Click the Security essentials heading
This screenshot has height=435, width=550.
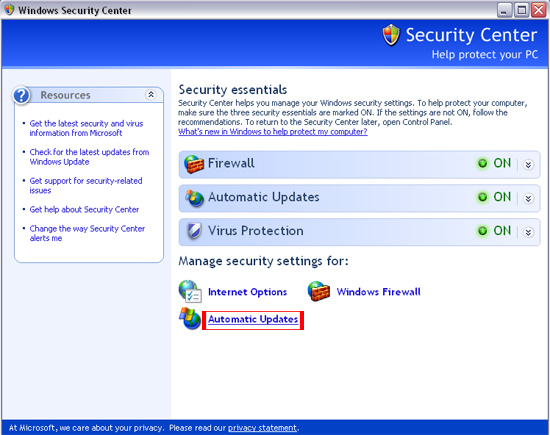233,89
